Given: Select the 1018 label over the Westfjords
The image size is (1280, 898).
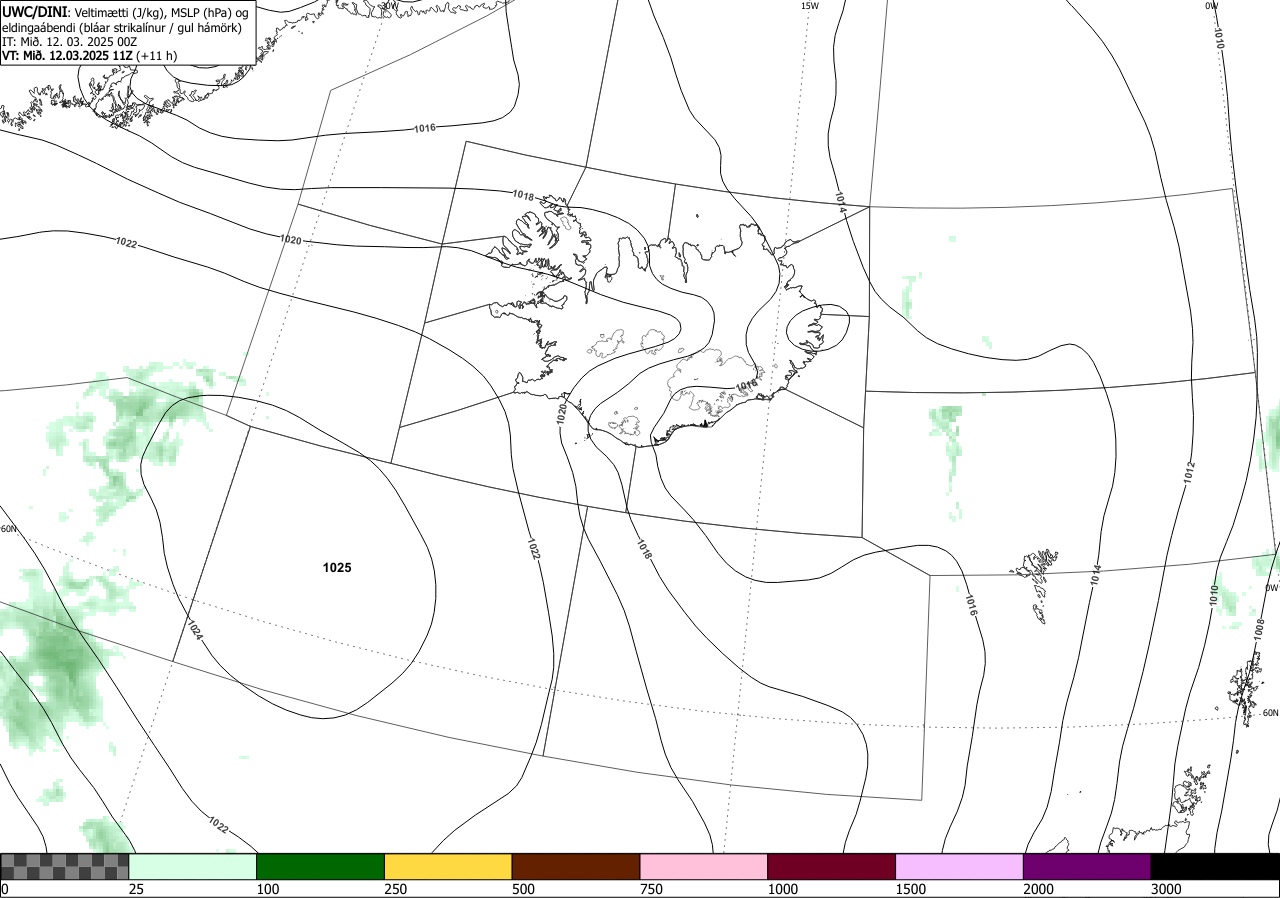Looking at the screenshot, I should (x=523, y=195).
